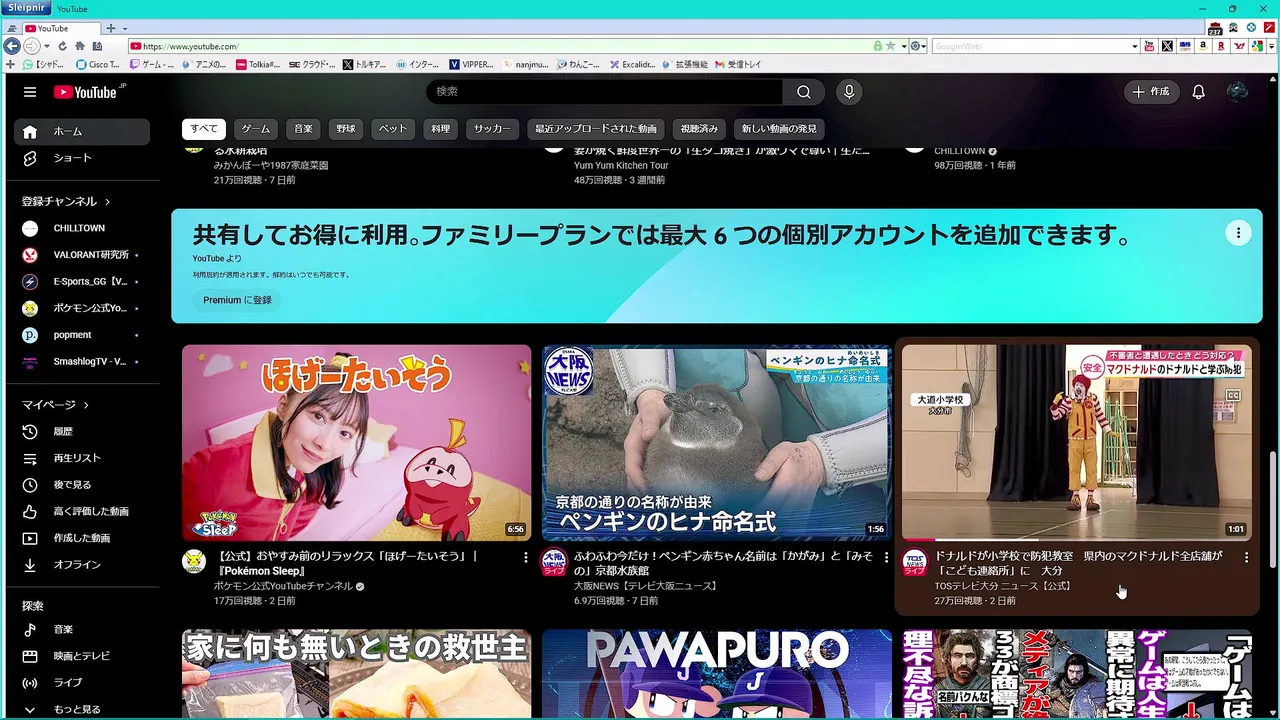Expand マイページ section chevron

(x=86, y=405)
